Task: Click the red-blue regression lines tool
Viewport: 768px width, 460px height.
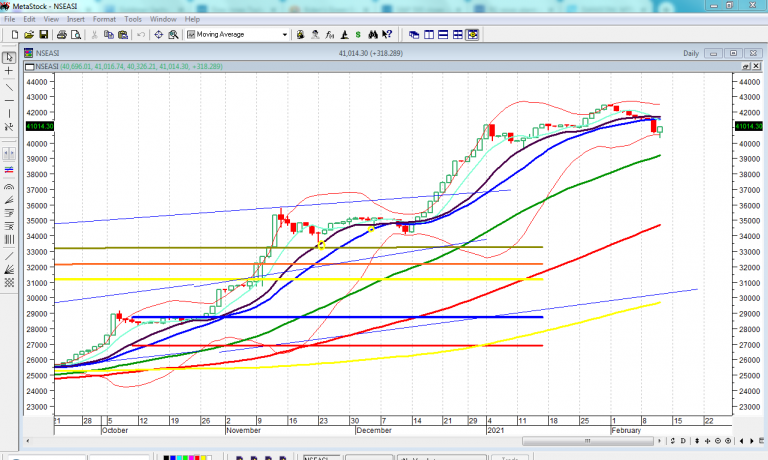Action: tap(9, 170)
